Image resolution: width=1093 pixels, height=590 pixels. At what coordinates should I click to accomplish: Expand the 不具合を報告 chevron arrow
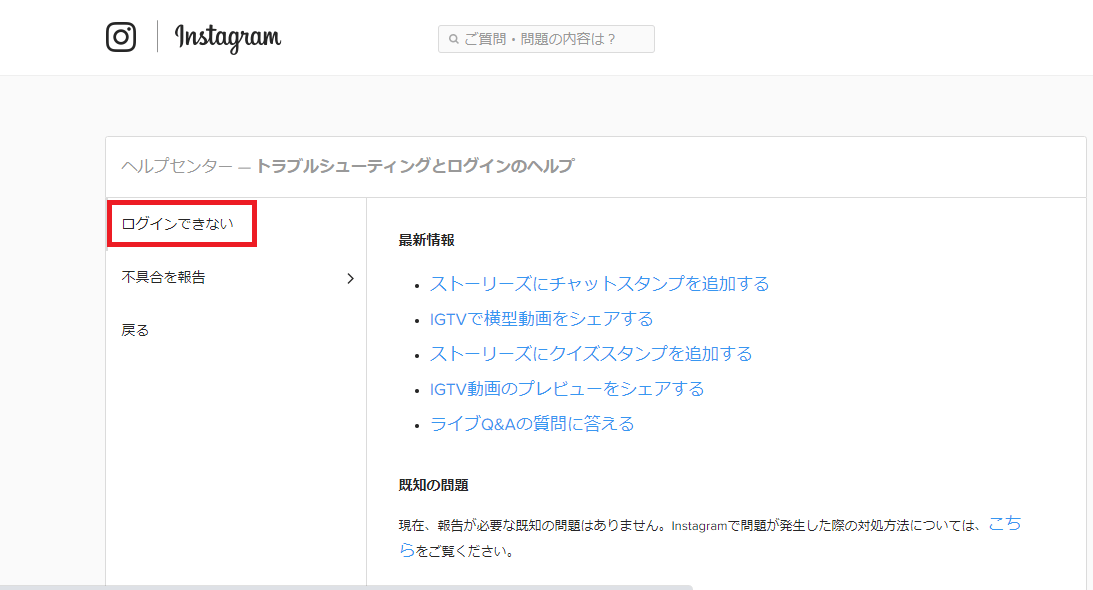(351, 278)
